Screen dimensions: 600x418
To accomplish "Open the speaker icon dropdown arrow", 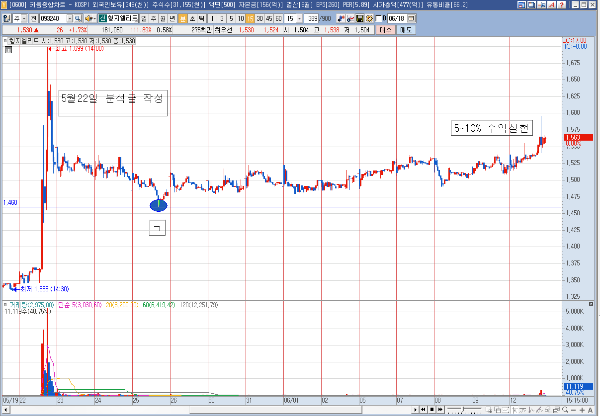I will [x=94, y=18].
